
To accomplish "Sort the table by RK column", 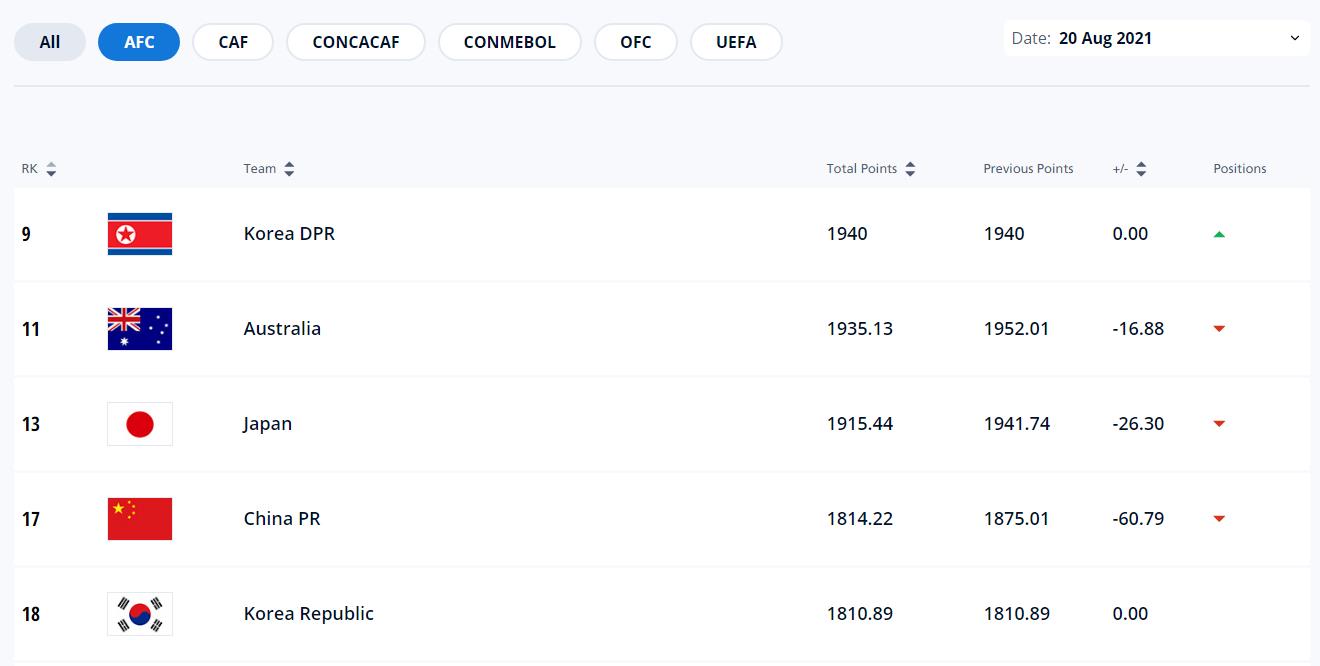I will click(39, 169).
